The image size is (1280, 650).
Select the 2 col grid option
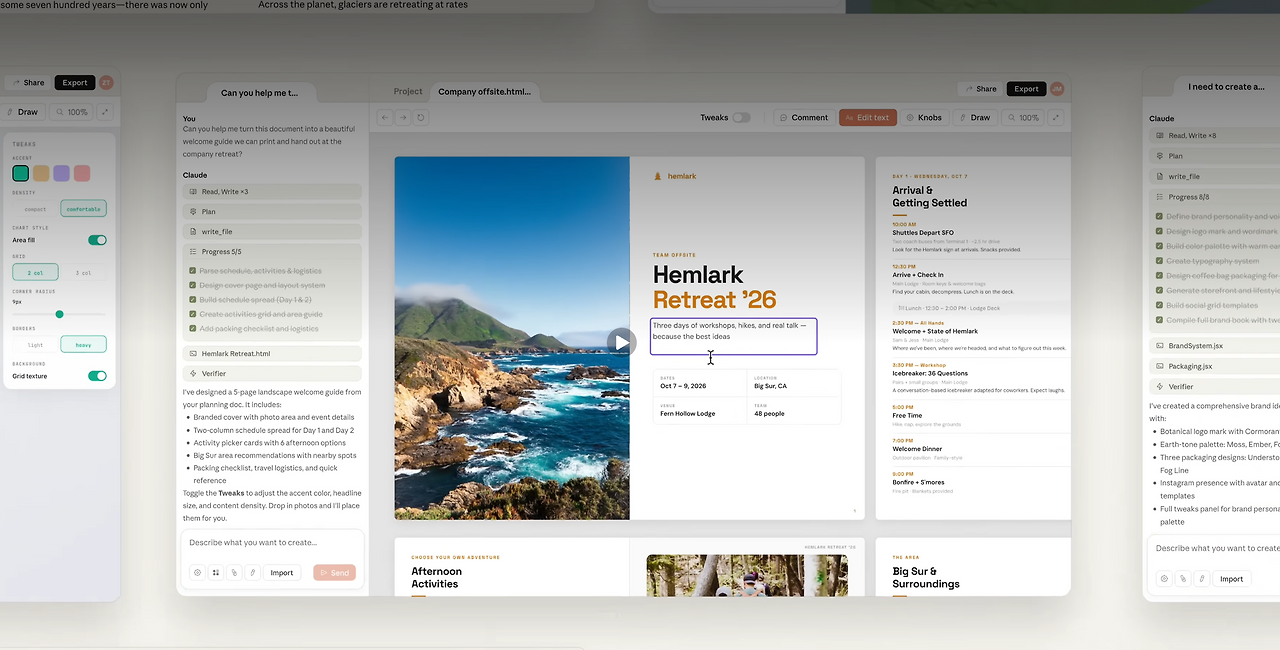coord(35,272)
